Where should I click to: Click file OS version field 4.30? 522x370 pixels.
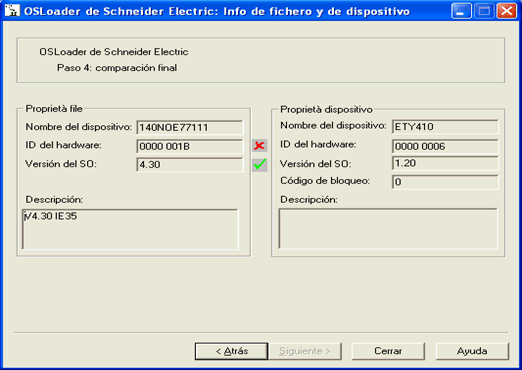190,164
